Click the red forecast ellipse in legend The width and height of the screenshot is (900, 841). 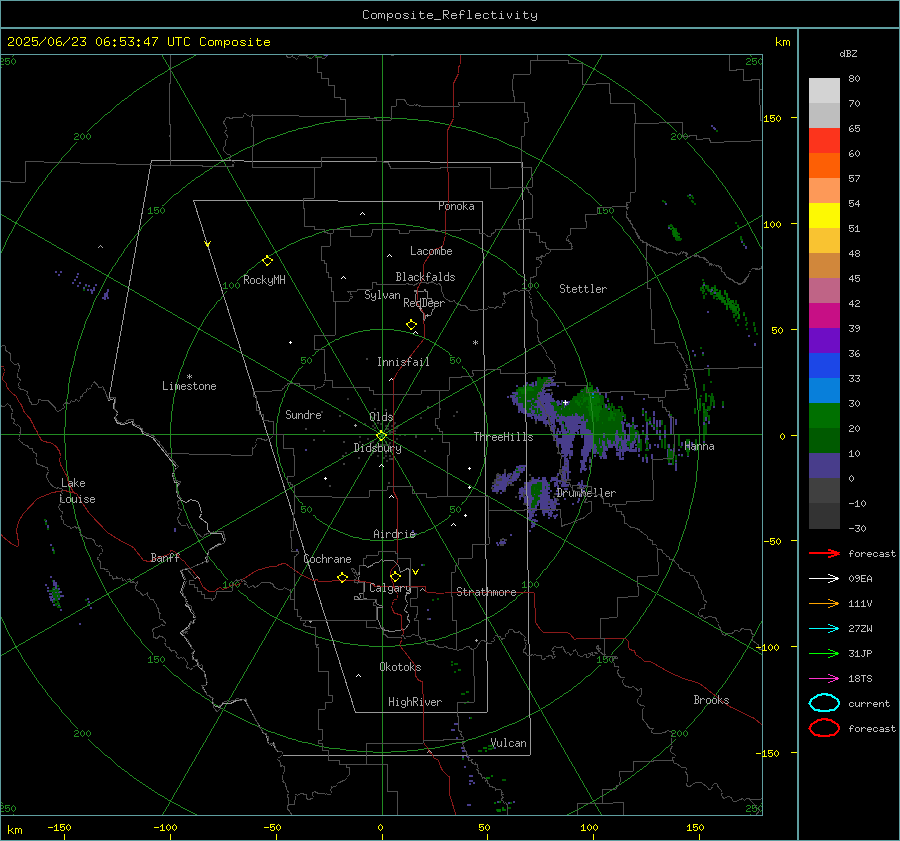click(x=824, y=728)
